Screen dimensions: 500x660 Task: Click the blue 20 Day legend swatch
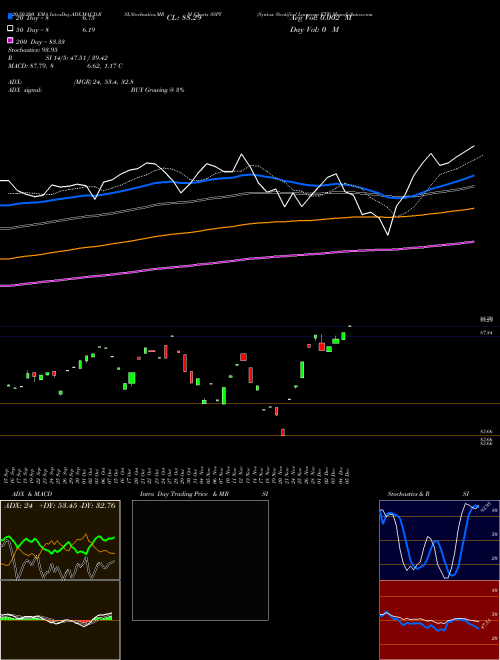[x=10, y=16]
